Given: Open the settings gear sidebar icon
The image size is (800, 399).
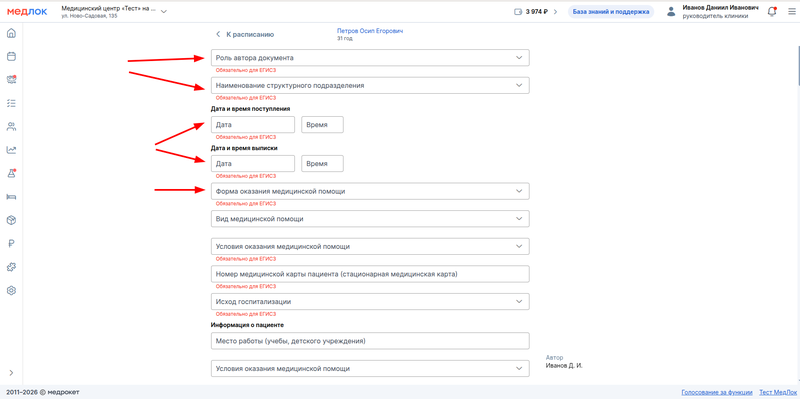Looking at the screenshot, I should [x=11, y=290].
